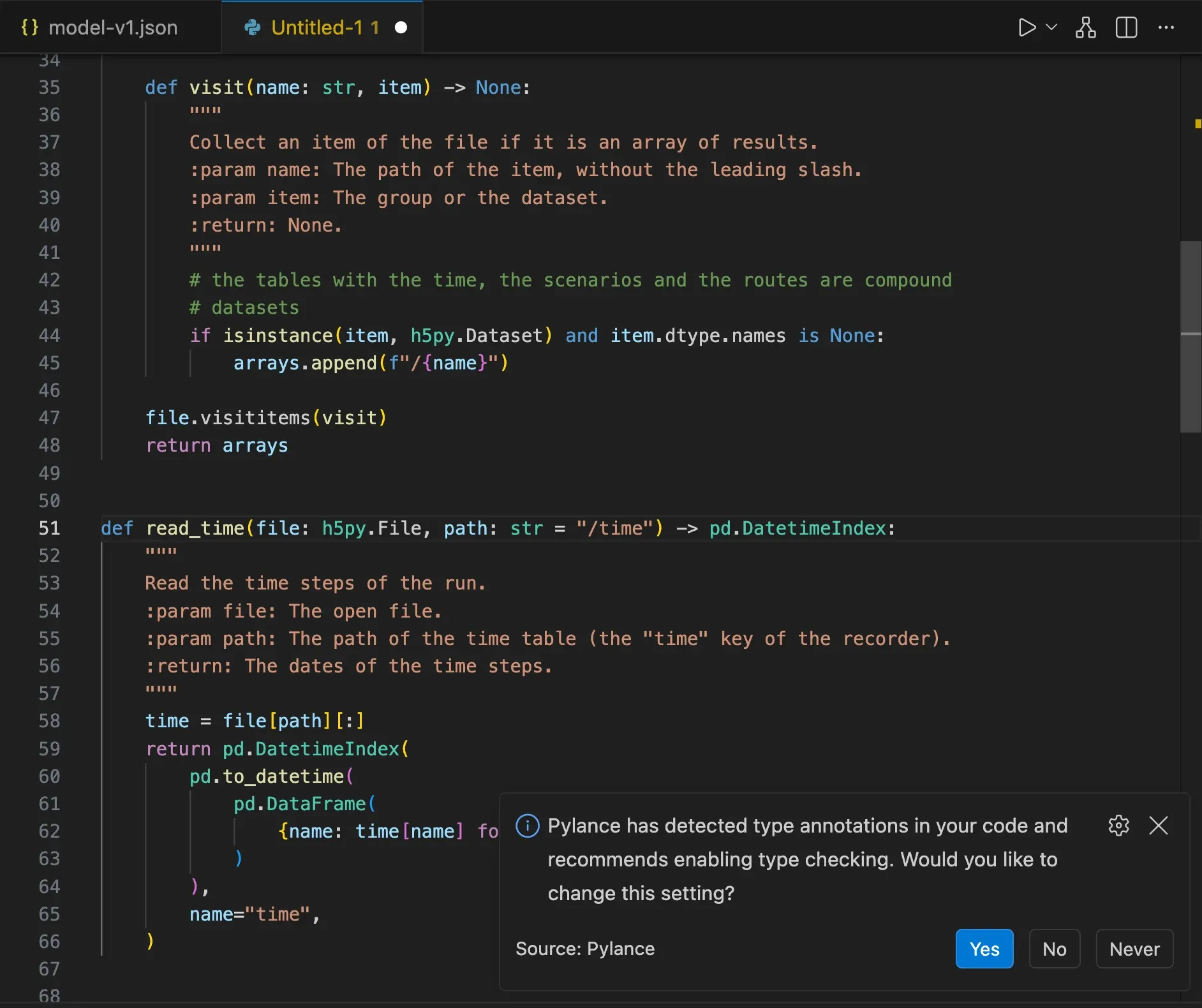Split the editor to the right
Viewport: 1202px width, 1008px height.
1127,27
